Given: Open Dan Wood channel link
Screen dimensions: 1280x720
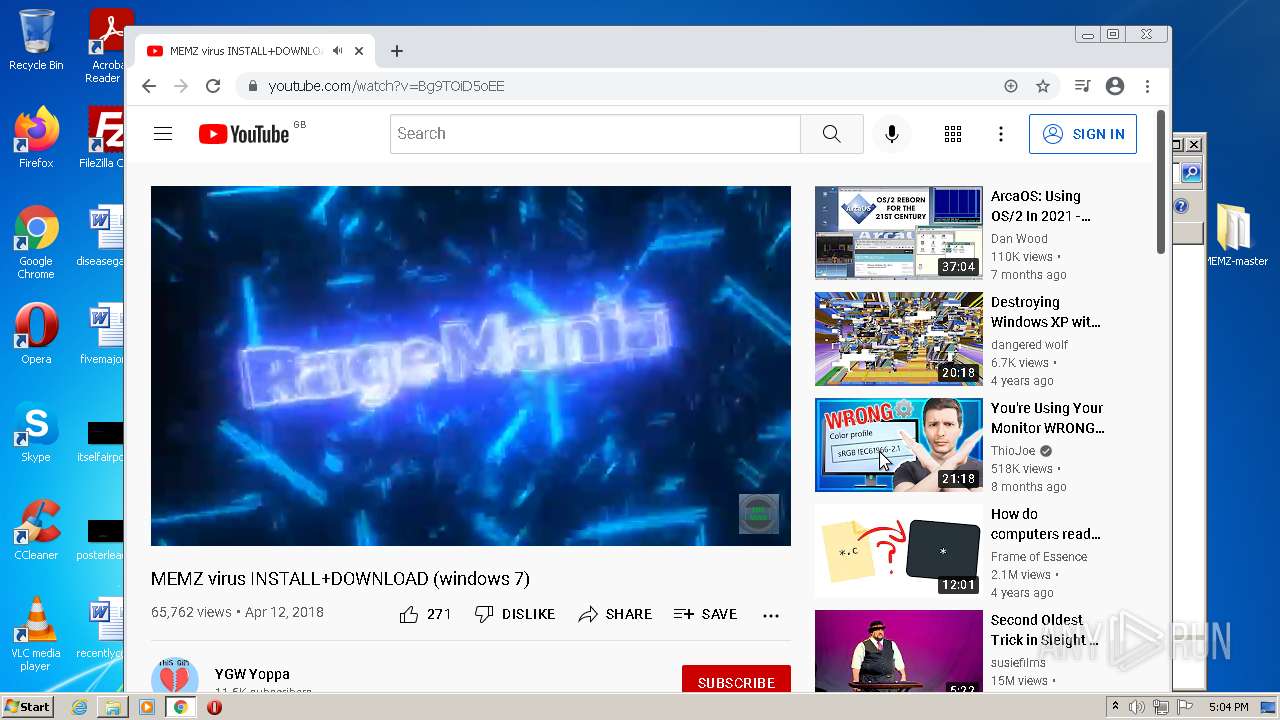Looking at the screenshot, I should (x=1019, y=239).
